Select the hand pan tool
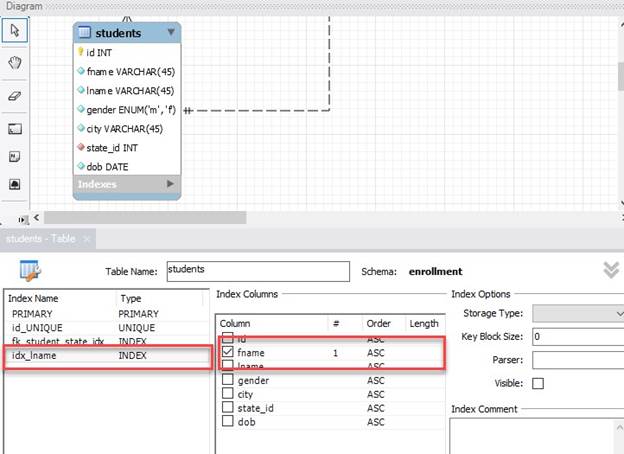The height and width of the screenshot is (454, 624). (x=15, y=62)
